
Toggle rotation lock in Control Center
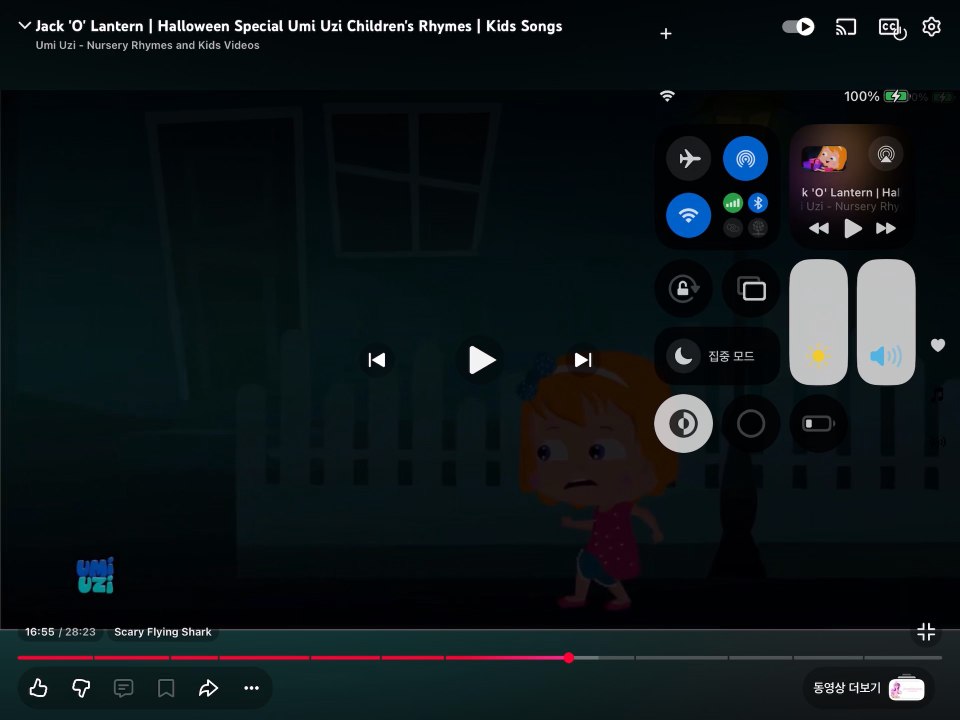click(683, 288)
